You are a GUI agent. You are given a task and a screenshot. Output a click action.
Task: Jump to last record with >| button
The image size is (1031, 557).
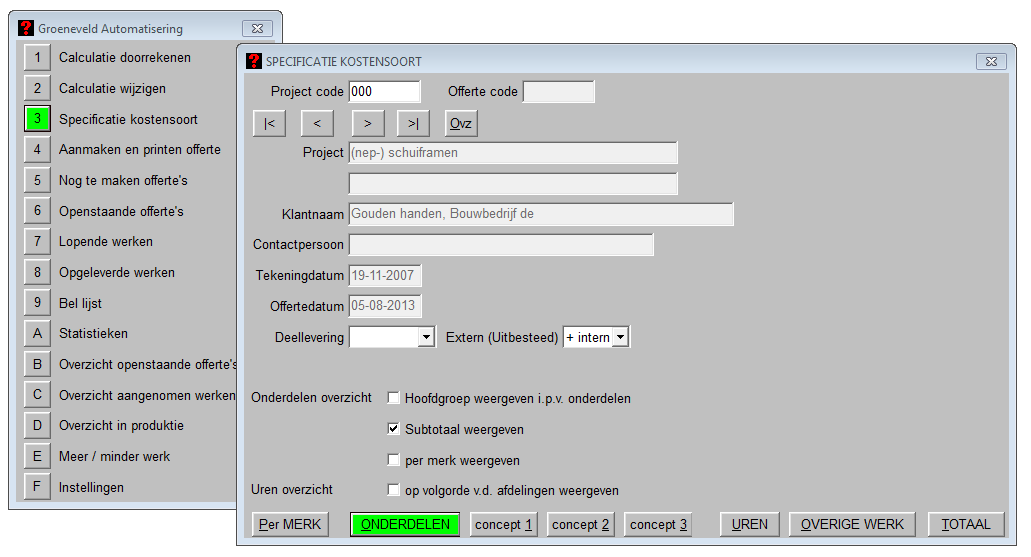tap(413, 123)
